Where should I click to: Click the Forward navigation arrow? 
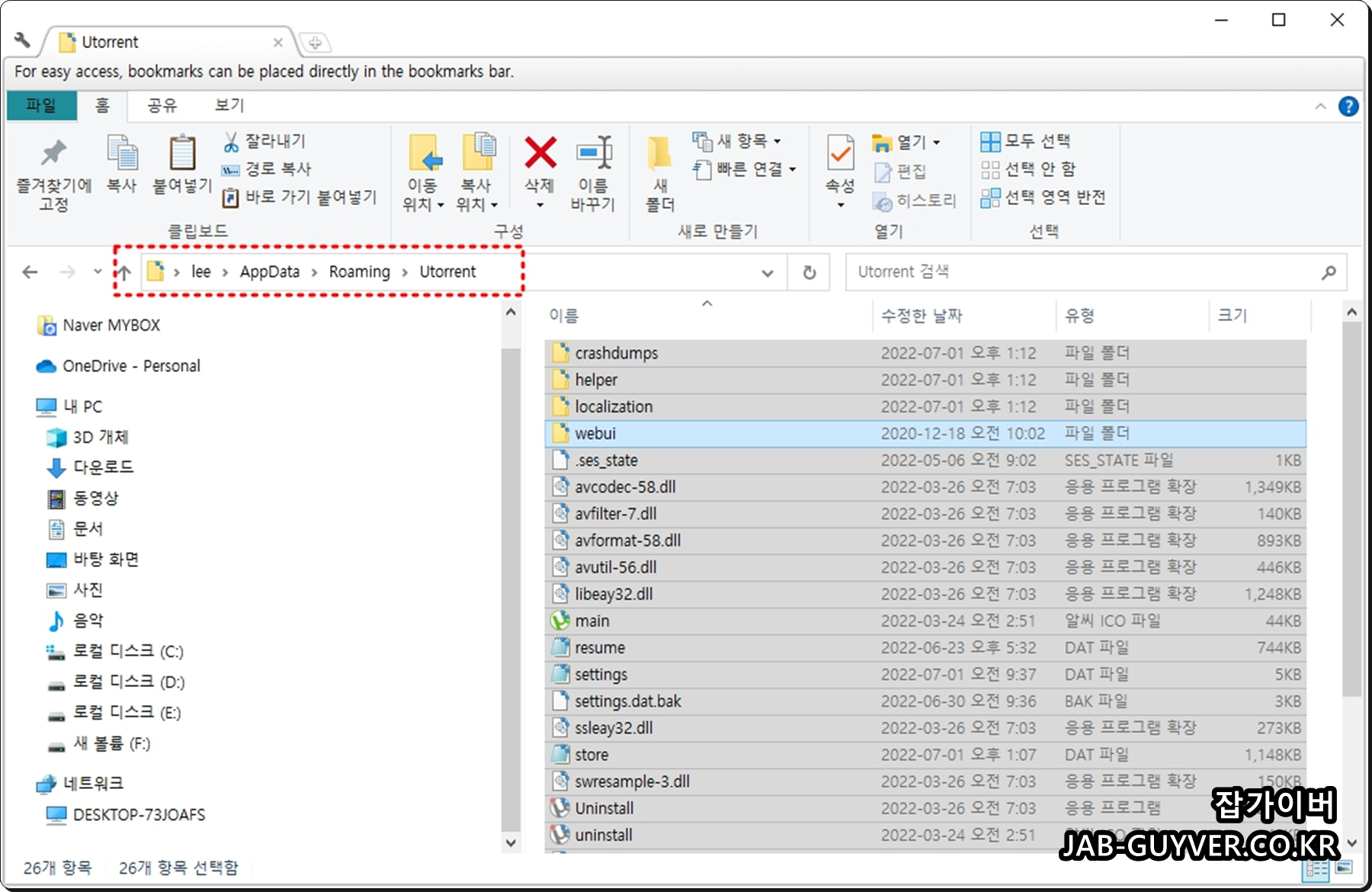[x=68, y=272]
